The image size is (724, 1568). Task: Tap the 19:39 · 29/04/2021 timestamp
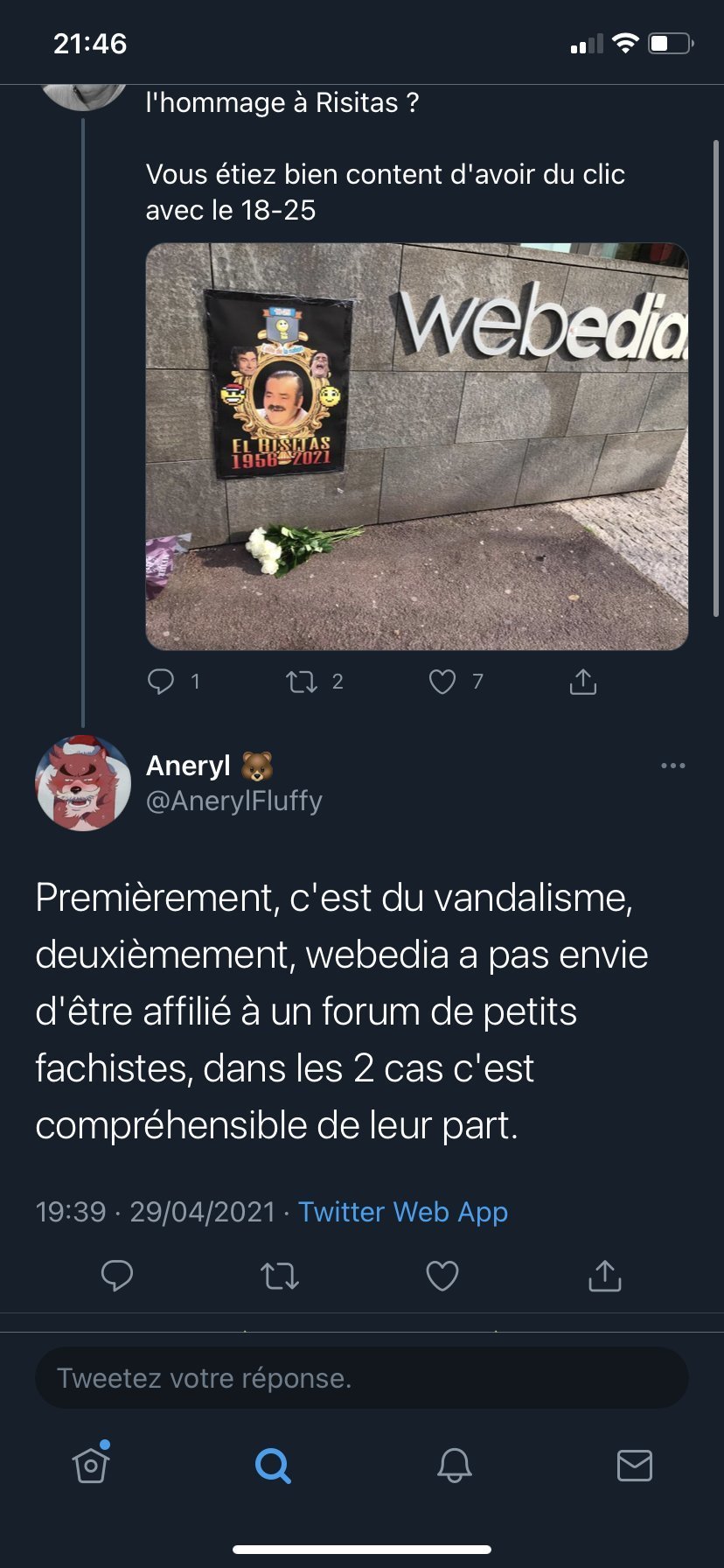coord(156,1212)
